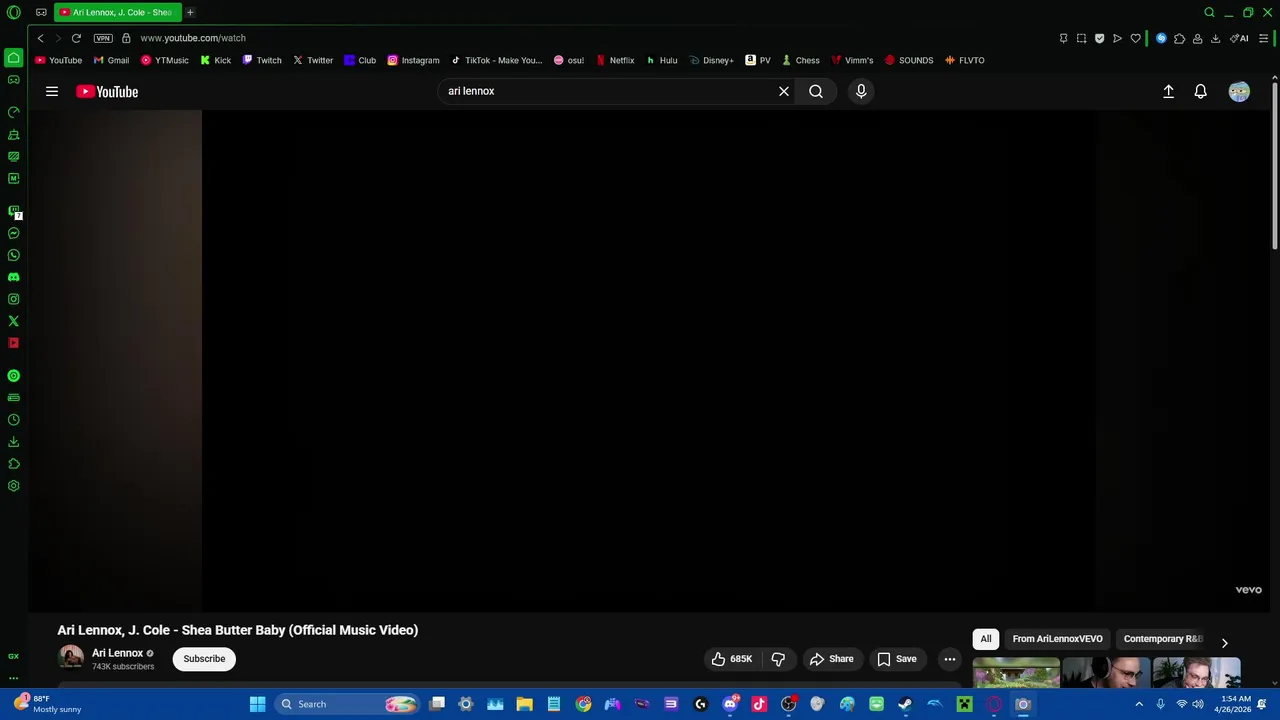Open the AI assistant toolbar button

click(1239, 38)
